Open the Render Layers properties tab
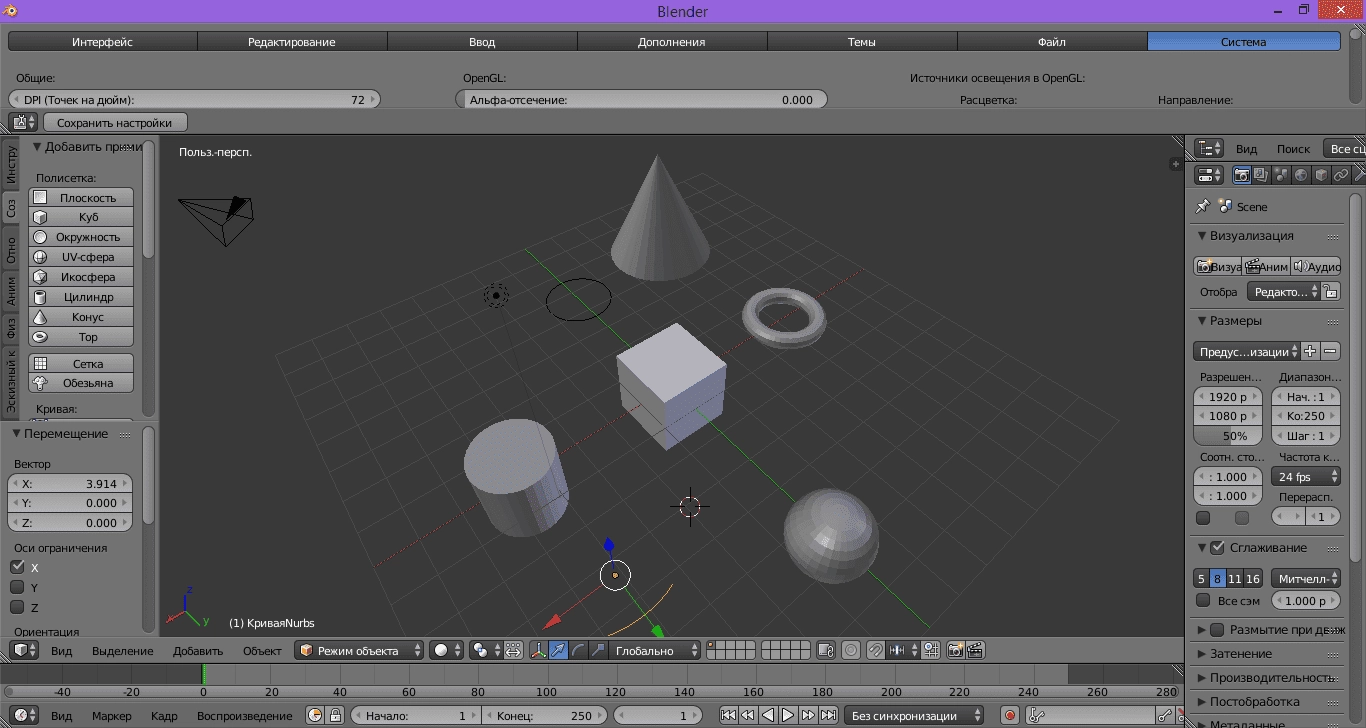Screen dimensions: 1366x728 (1261, 175)
